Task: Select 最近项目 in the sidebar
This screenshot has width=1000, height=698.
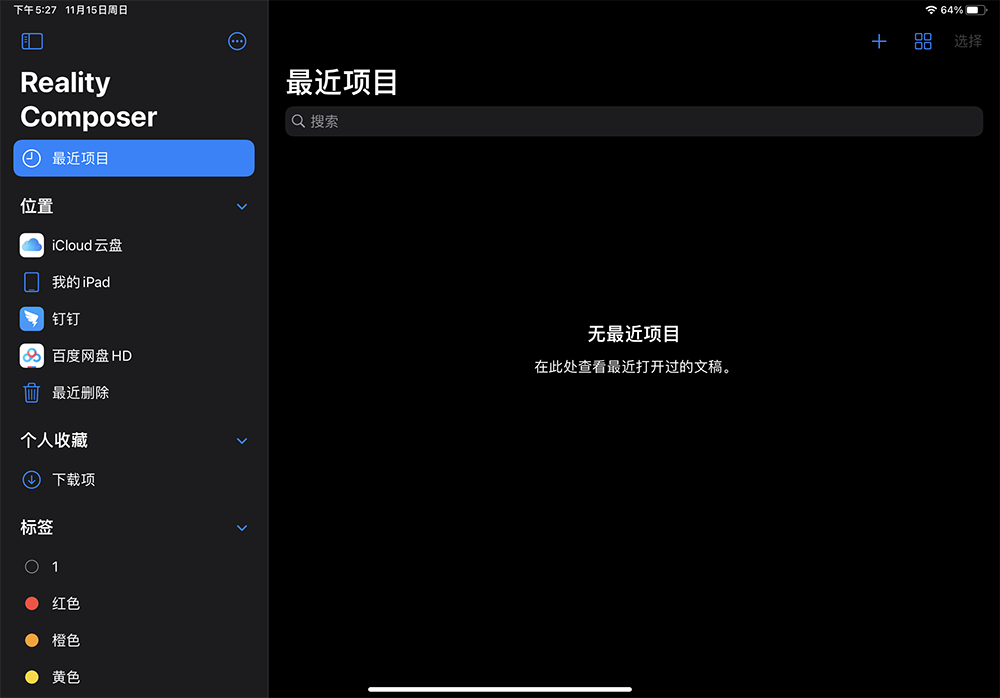Action: pos(134,158)
